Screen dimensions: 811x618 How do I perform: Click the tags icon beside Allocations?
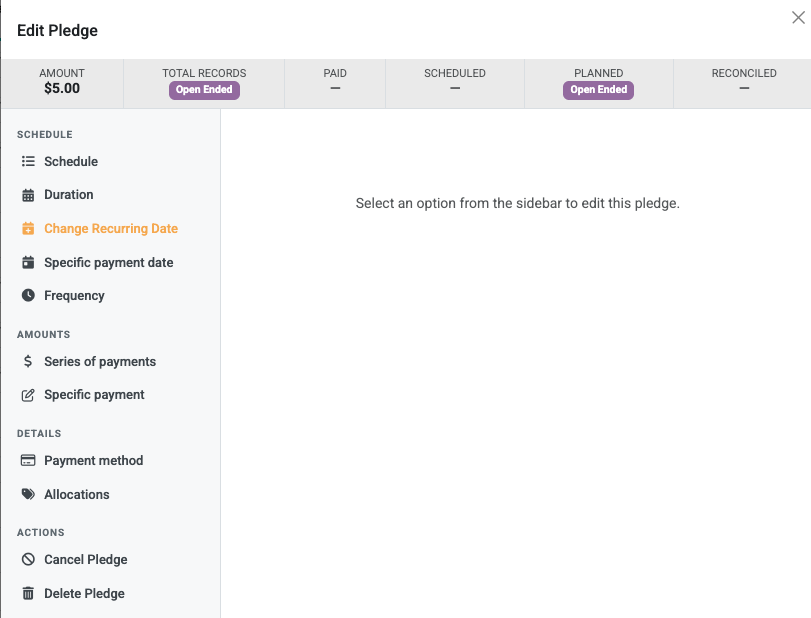[28, 494]
